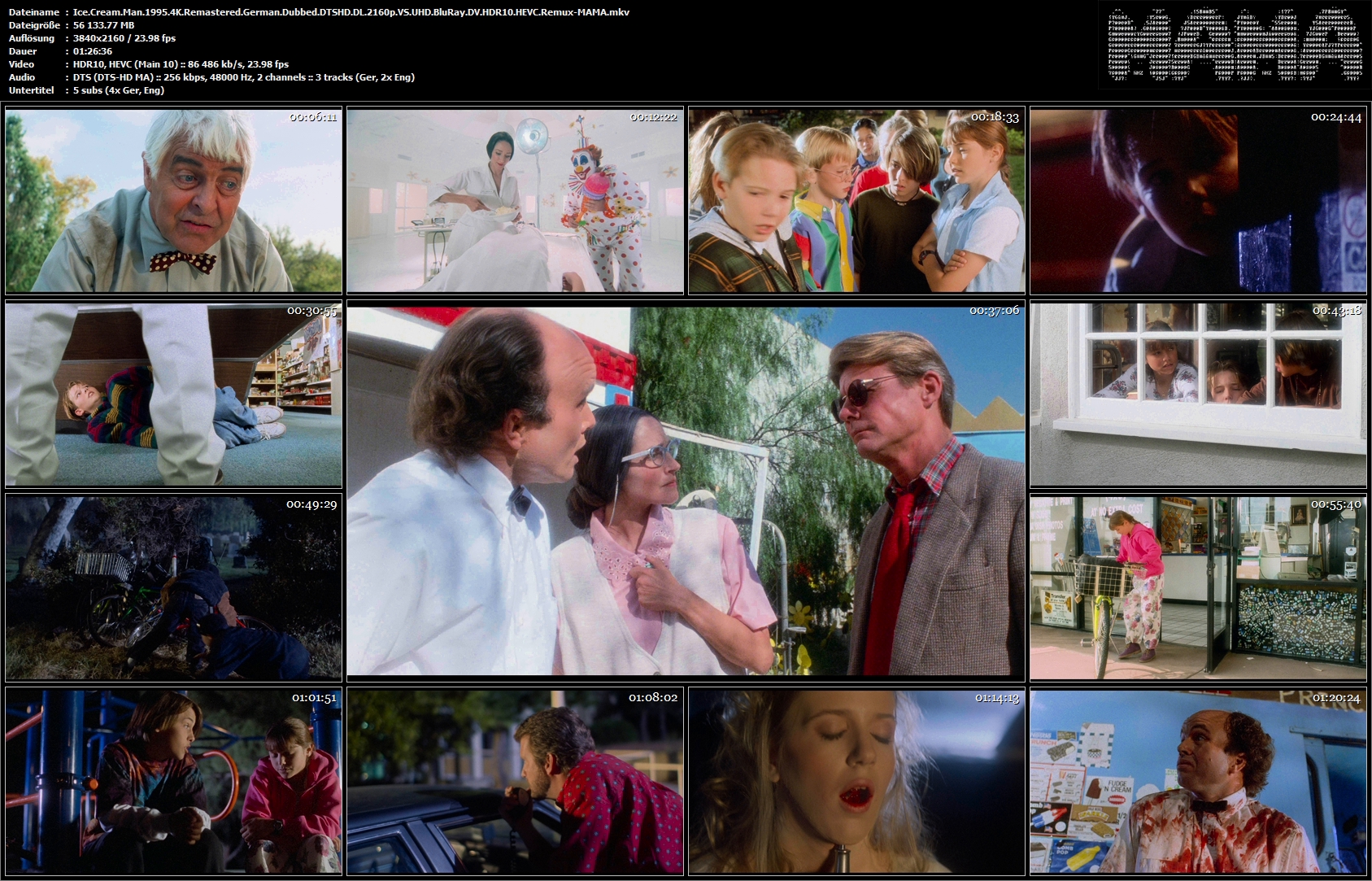
Task: Open the clown scene thumbnail at 00:12:22
Action: (515, 200)
